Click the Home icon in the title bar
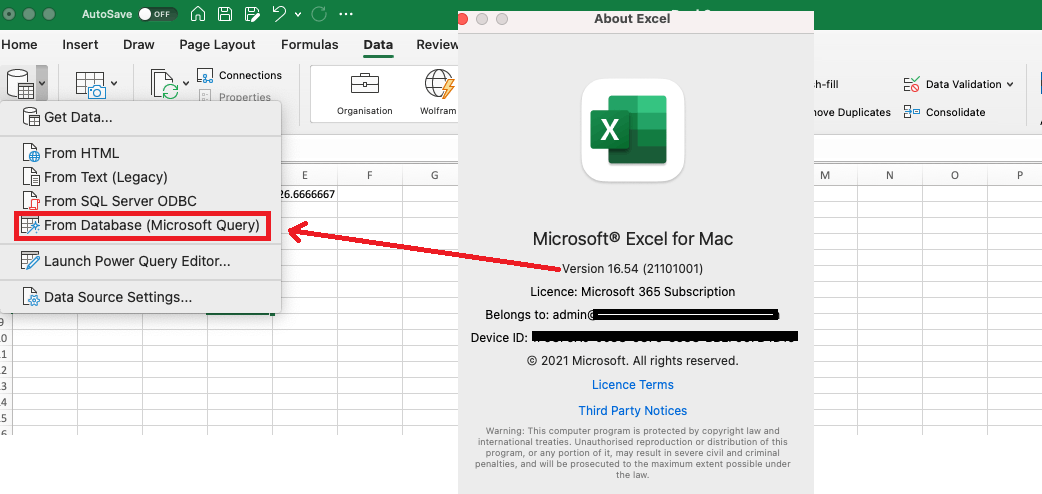The width and height of the screenshot is (1042, 494). pos(197,14)
